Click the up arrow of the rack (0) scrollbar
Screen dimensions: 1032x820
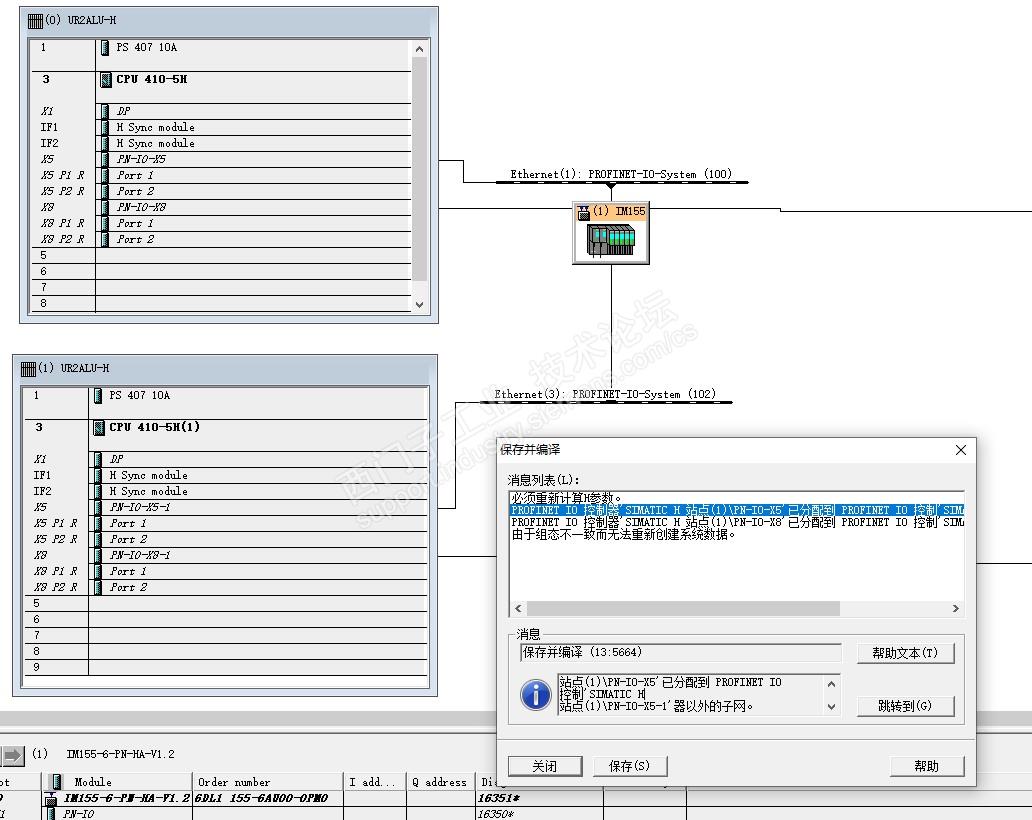[x=419, y=49]
